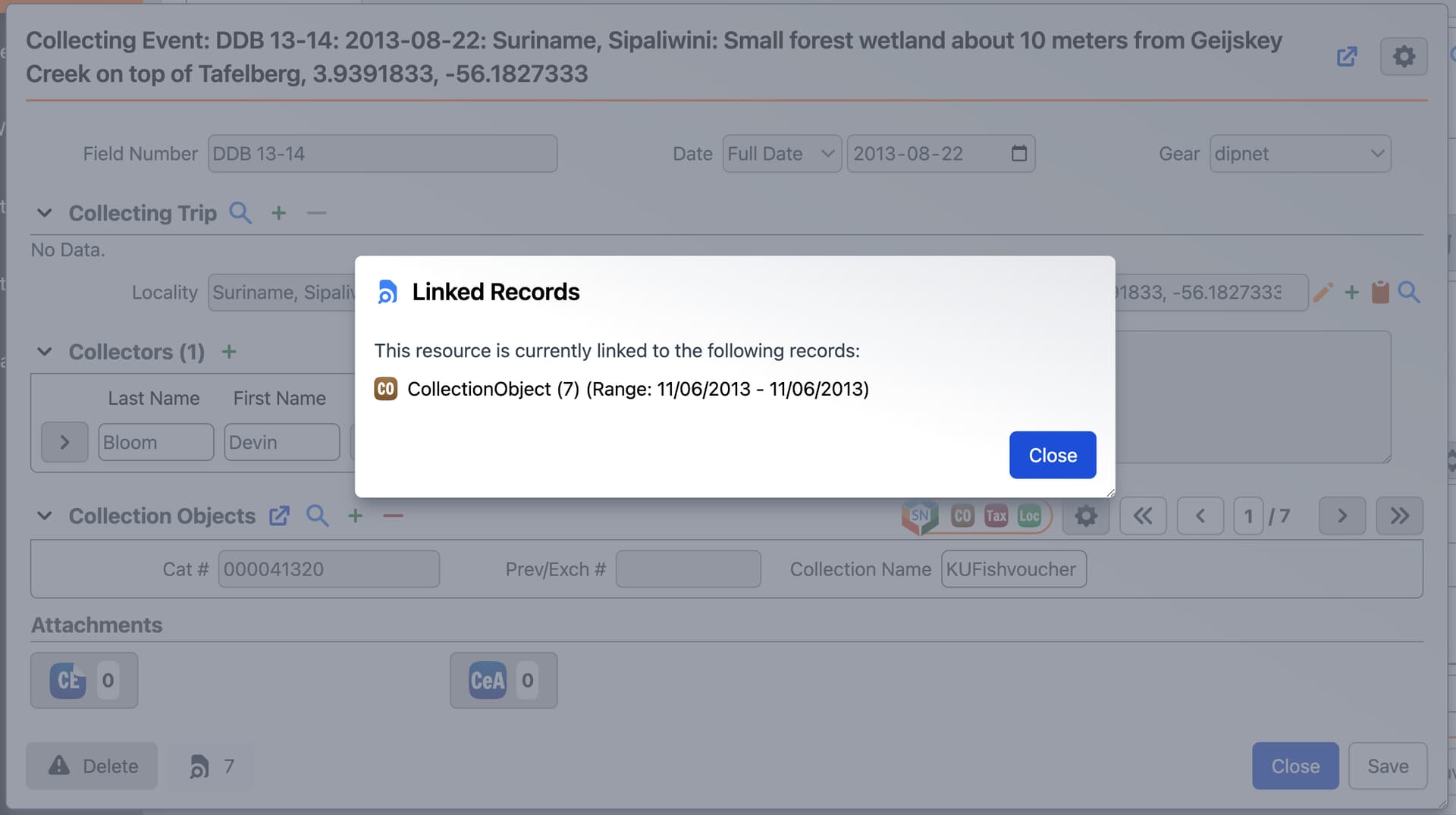Open Collecting Event attachments CE icon

tap(68, 681)
